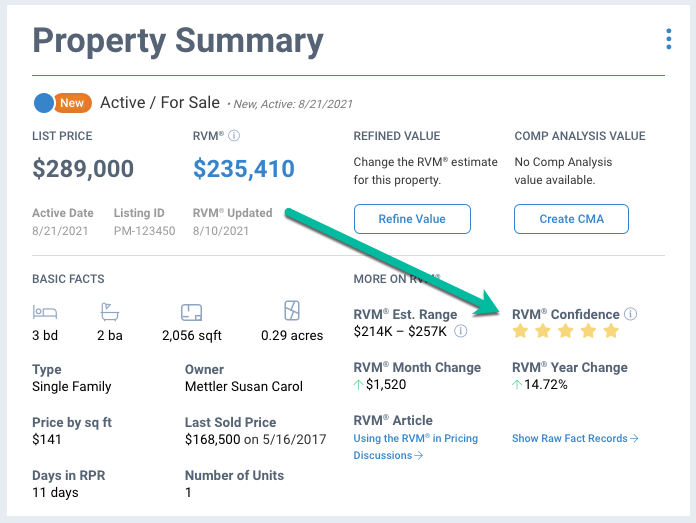
Task: Click the Refine Value button
Action: coord(411,219)
